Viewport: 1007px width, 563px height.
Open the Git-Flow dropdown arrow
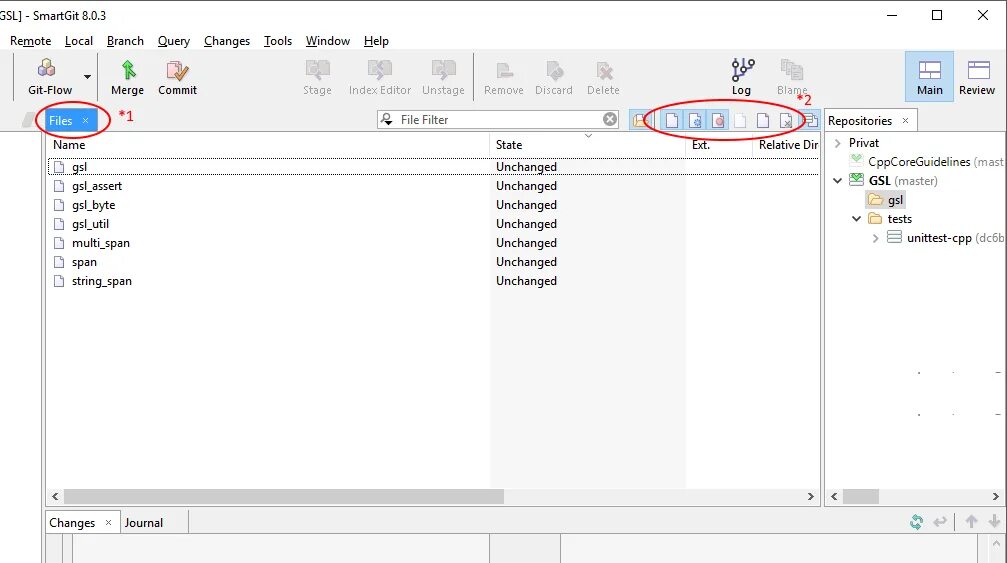(x=87, y=77)
